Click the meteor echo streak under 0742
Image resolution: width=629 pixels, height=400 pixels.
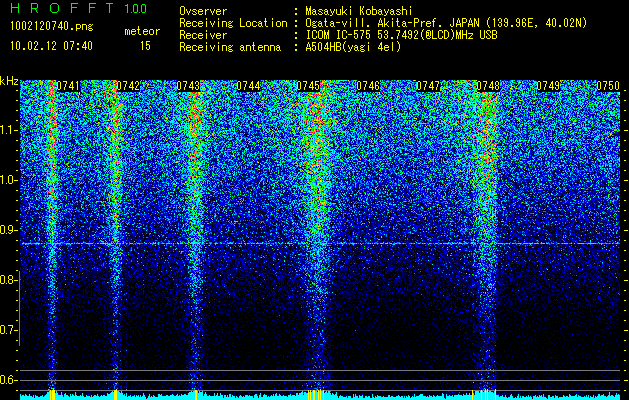pyautogui.click(x=116, y=235)
